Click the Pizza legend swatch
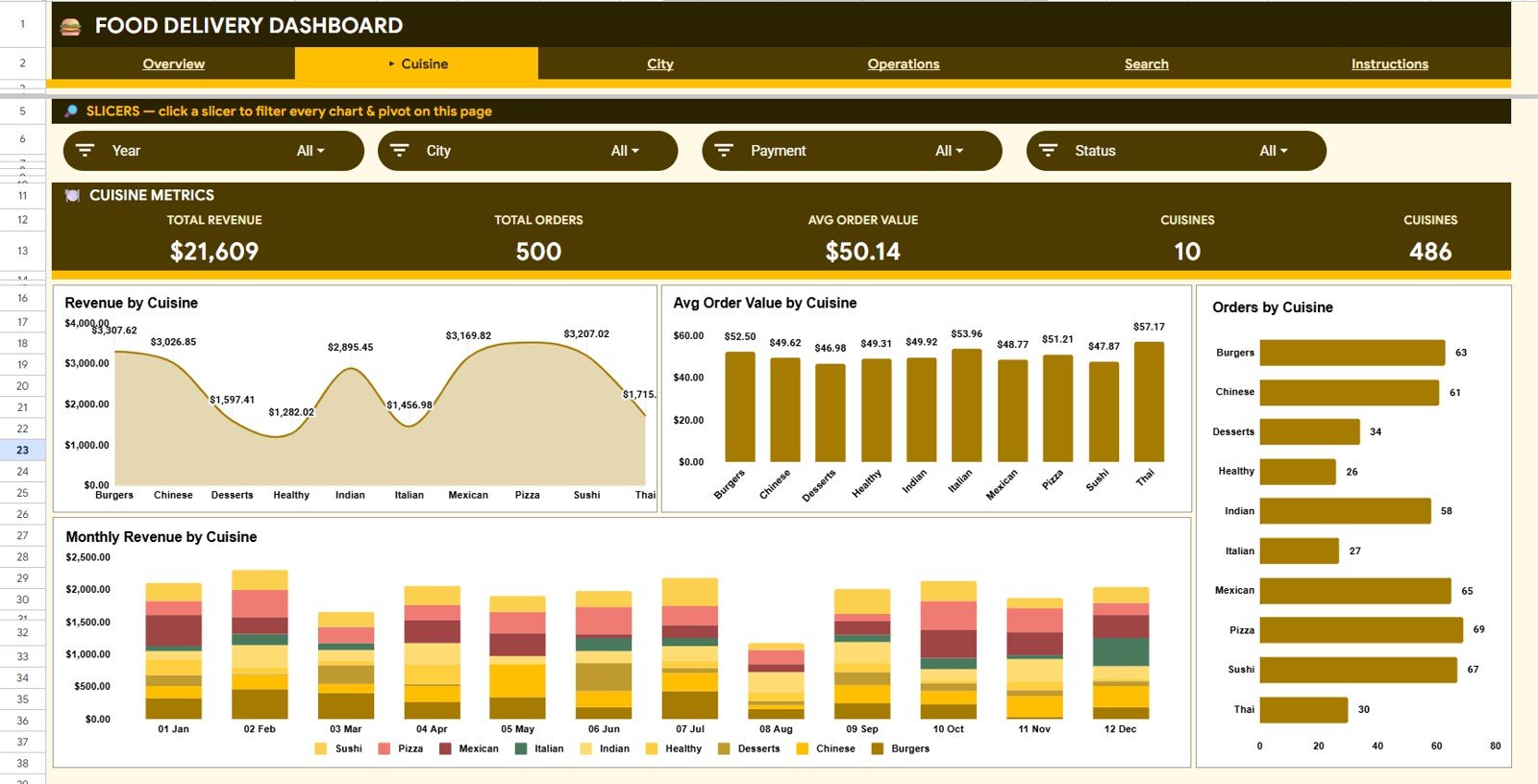This screenshot has height=784, width=1538. tap(384, 748)
